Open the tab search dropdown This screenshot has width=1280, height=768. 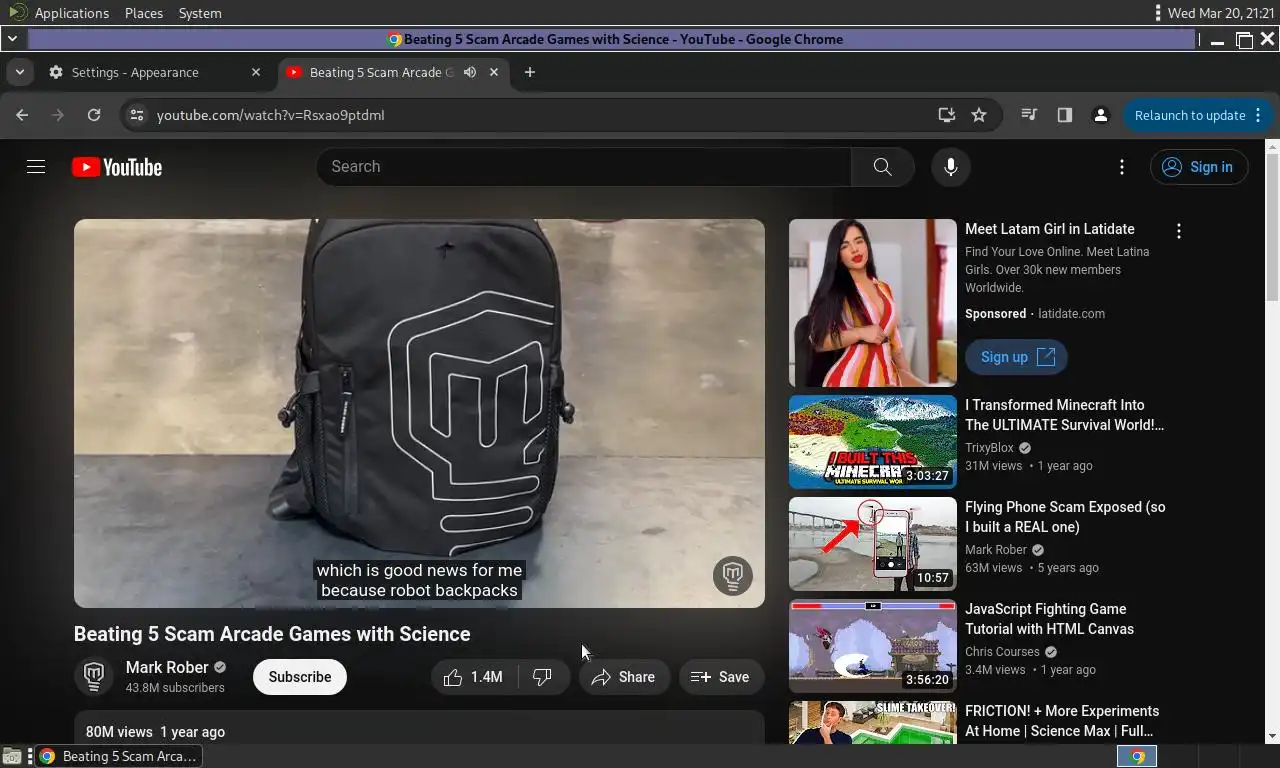[19, 72]
